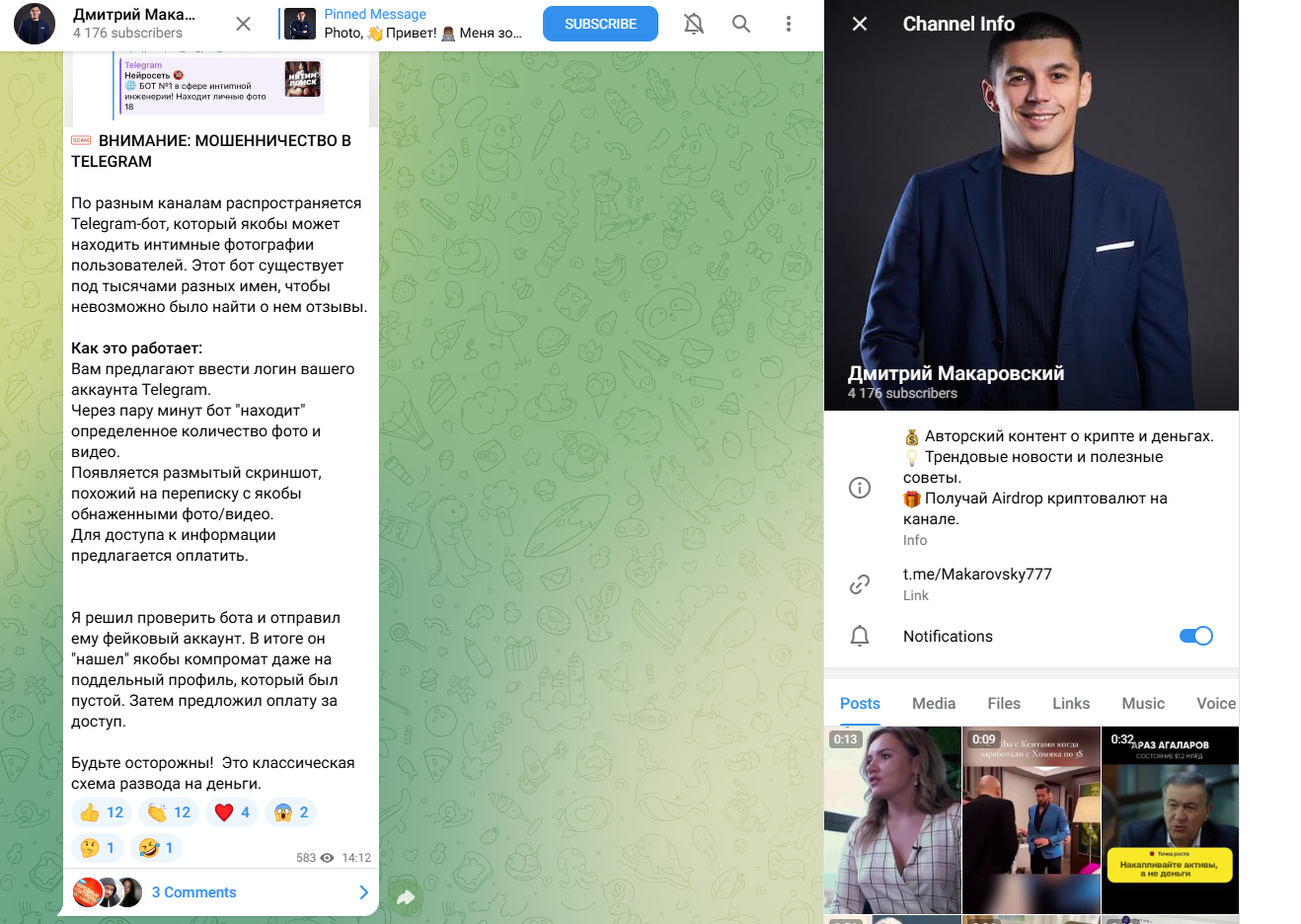1301x924 pixels.
Task: Click the info circle icon beside description
Action: click(x=860, y=488)
